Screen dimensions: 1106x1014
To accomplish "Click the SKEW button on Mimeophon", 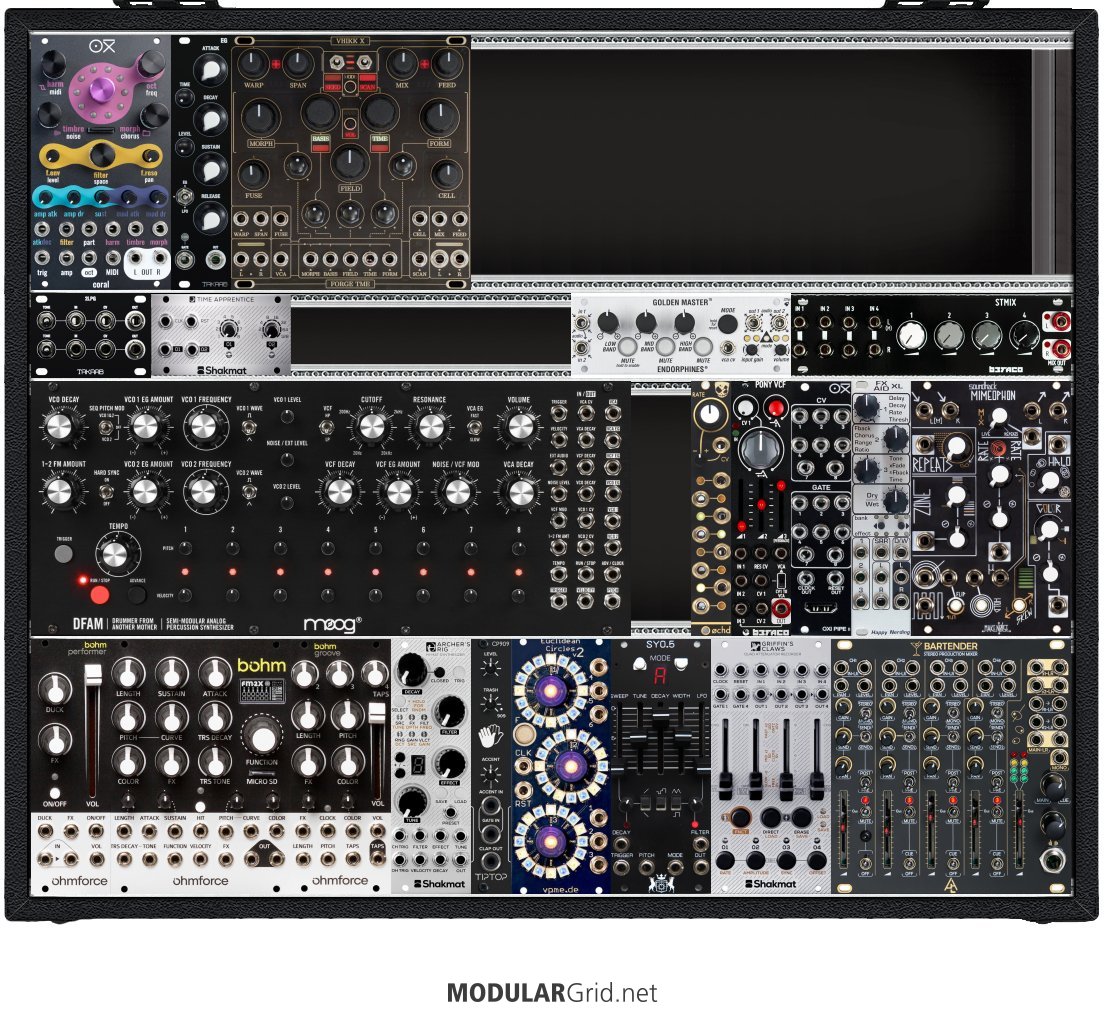I will tap(1019, 605).
